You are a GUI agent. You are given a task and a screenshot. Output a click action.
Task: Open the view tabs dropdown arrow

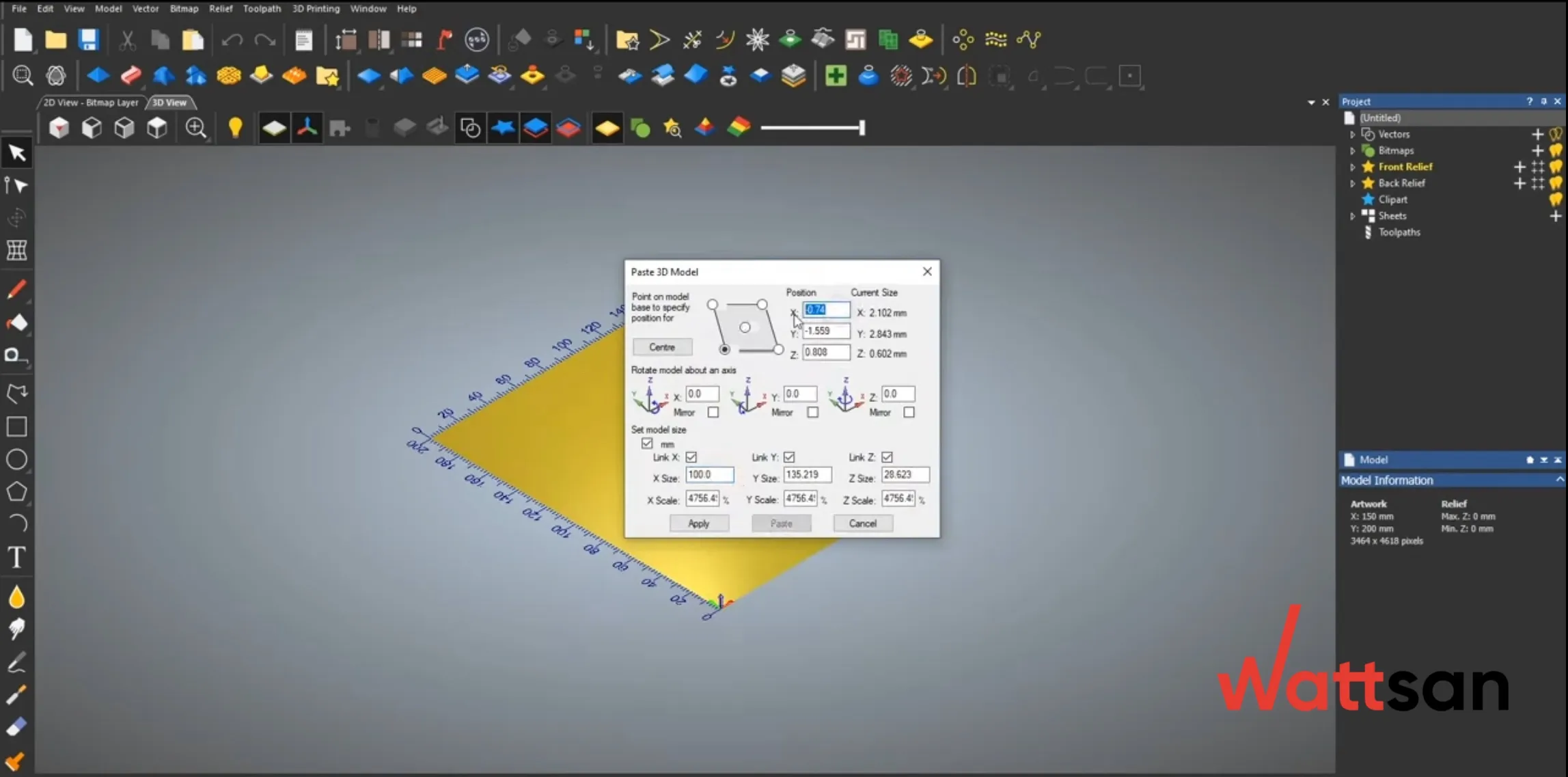click(x=1311, y=103)
